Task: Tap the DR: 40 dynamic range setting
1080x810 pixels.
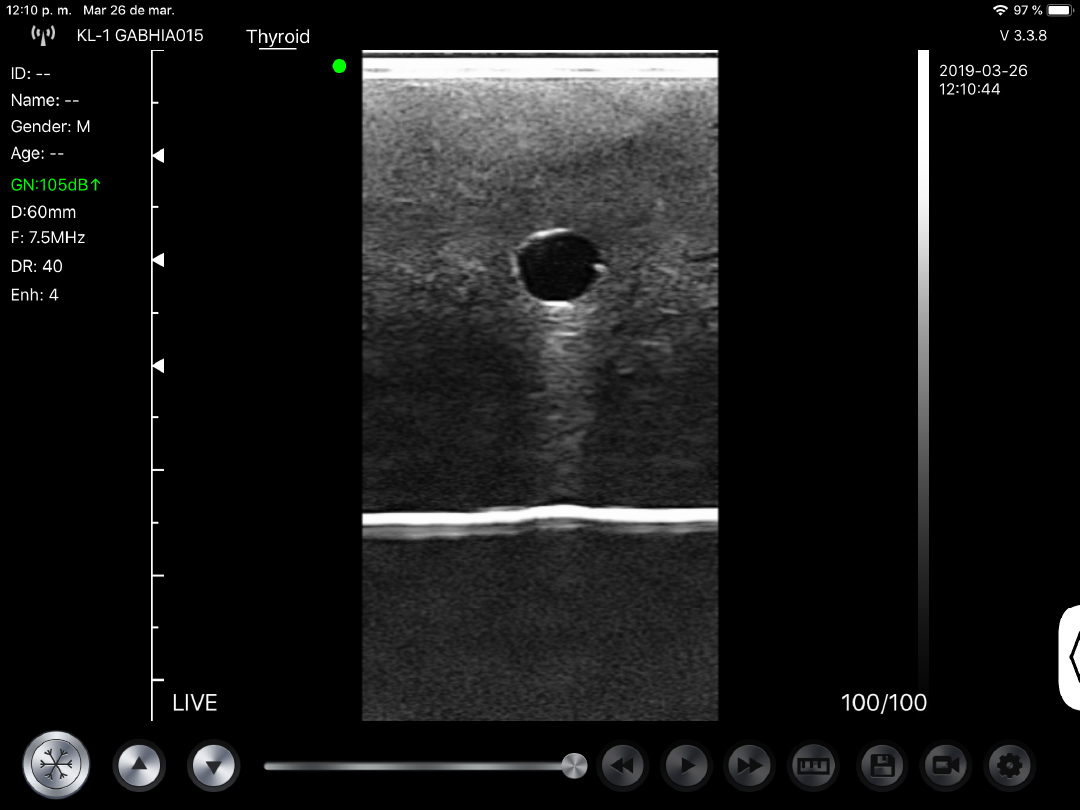Action: [x=37, y=266]
